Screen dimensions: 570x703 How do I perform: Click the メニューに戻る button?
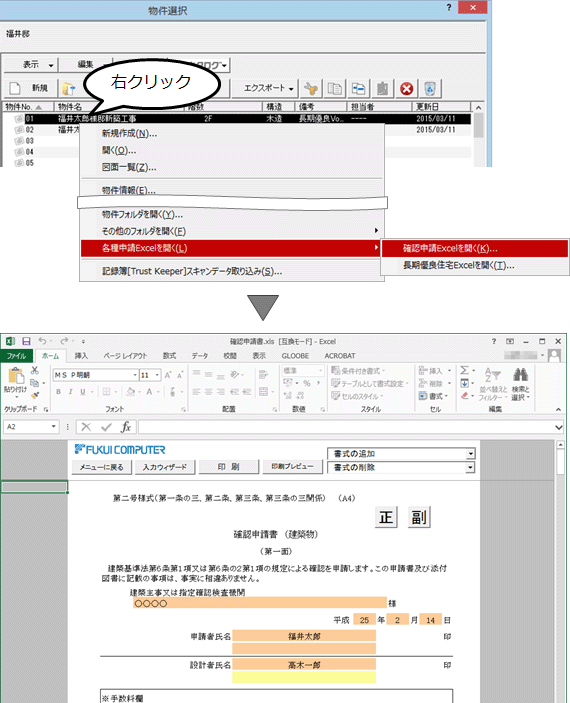pyautogui.click(x=101, y=467)
